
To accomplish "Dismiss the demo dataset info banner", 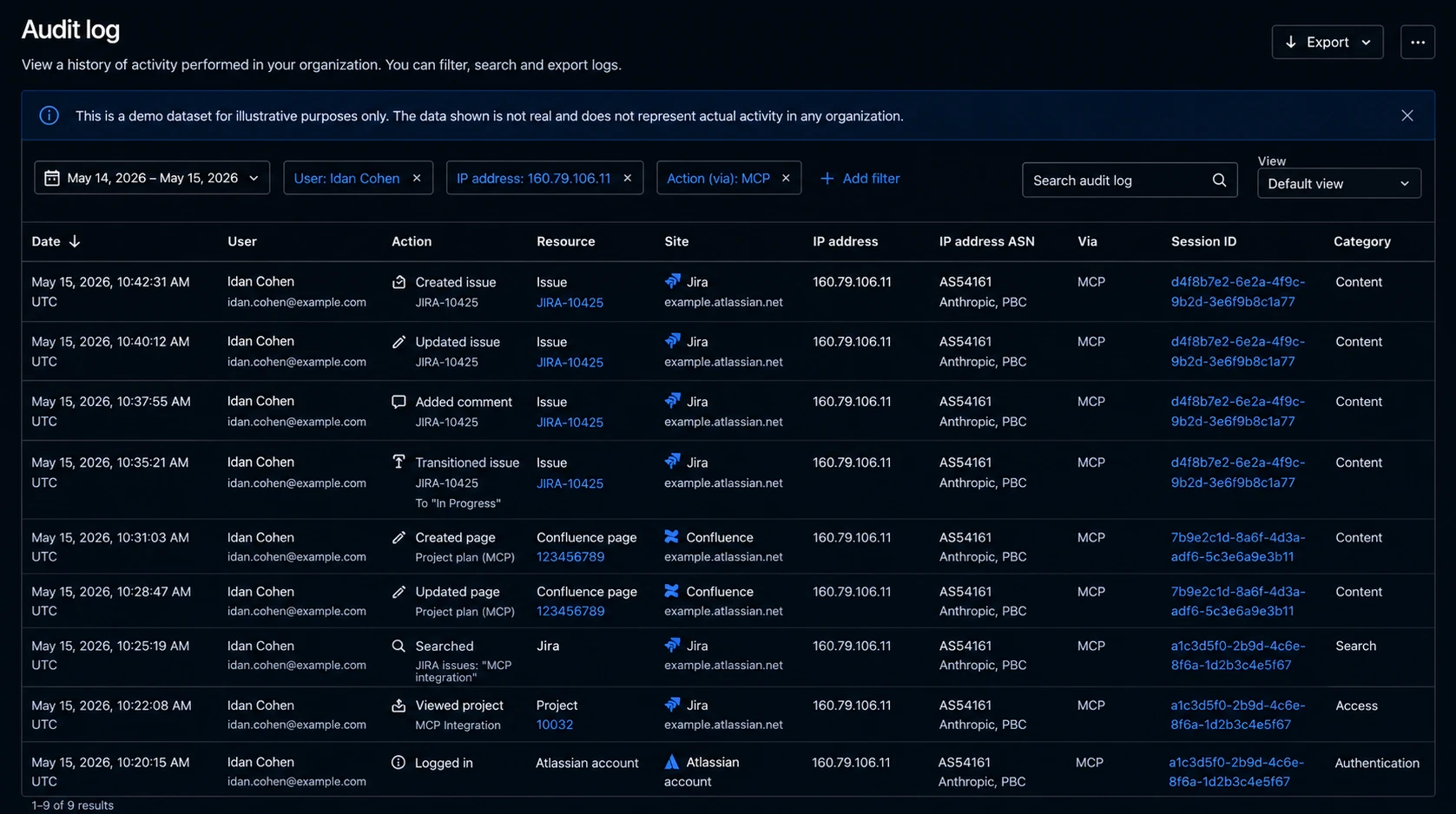I will (x=1407, y=115).
